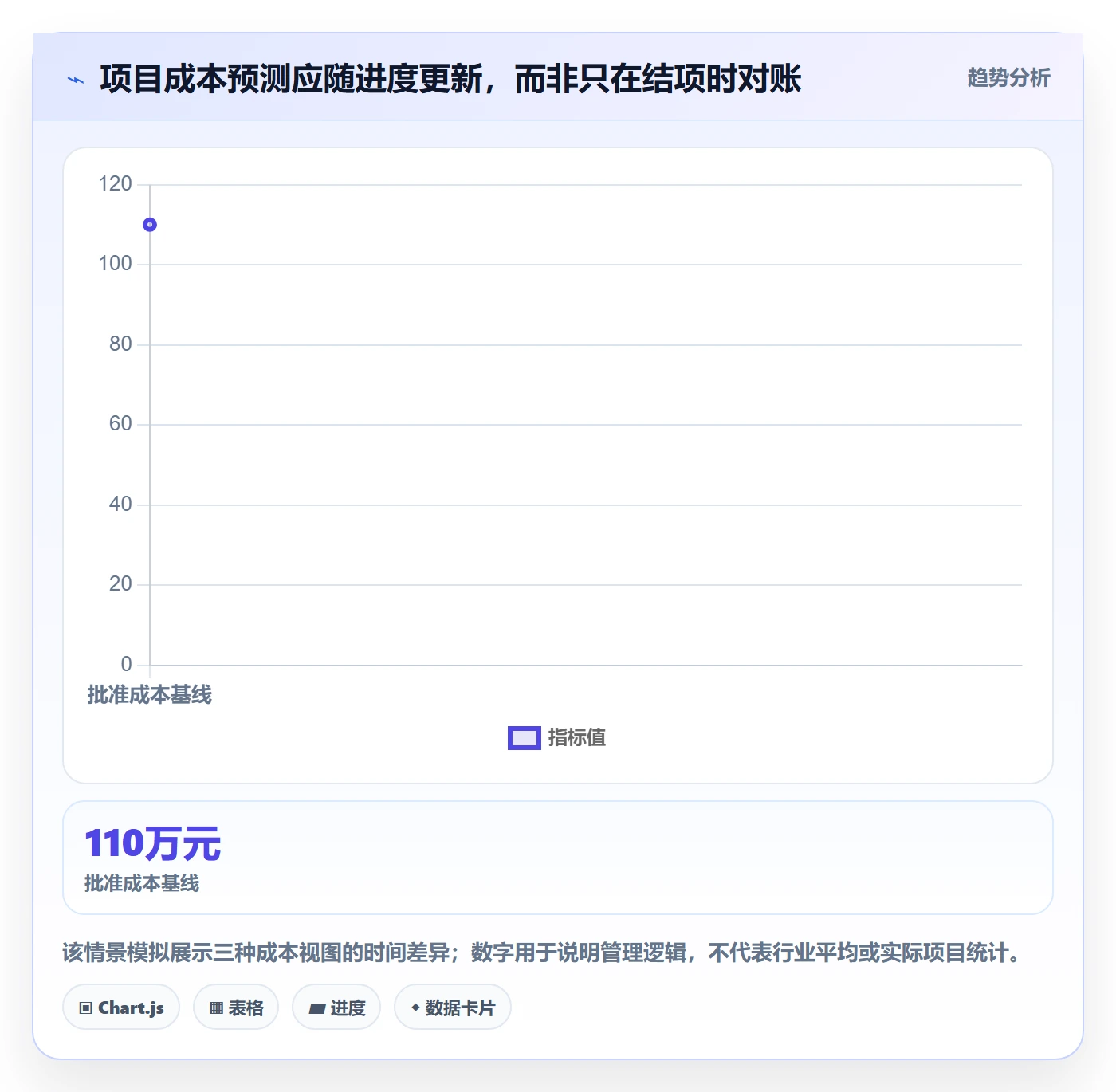Click the y-axis label 20
The image size is (1116, 1092).
pos(120,584)
